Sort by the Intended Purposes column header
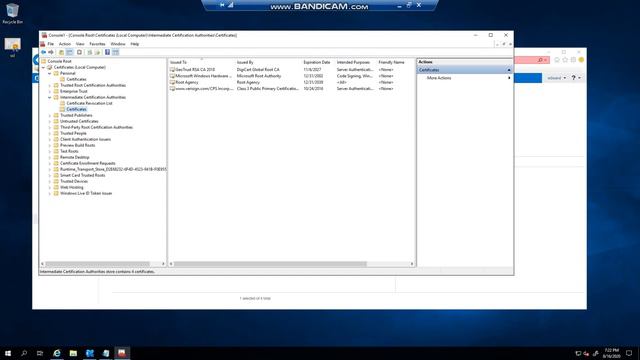 [x=356, y=62]
